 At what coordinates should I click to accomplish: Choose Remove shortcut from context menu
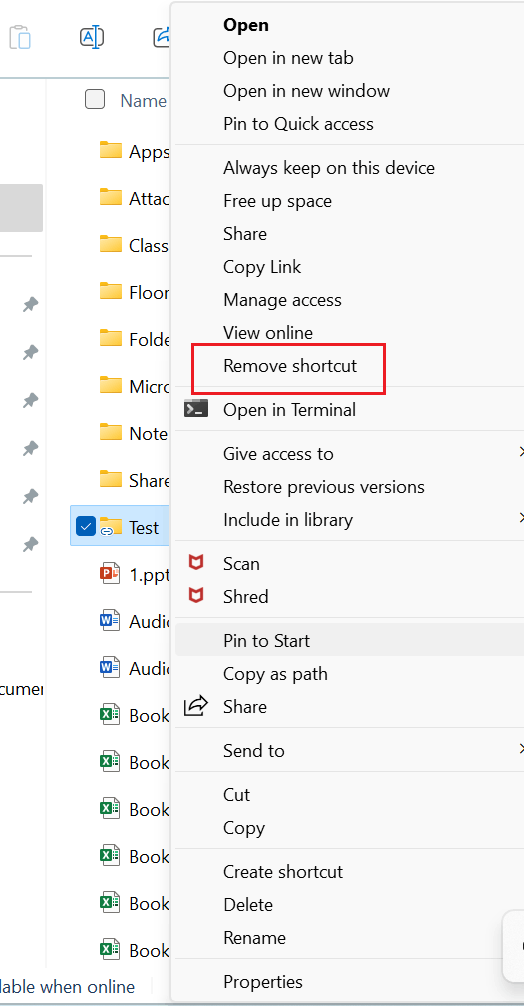(x=290, y=366)
